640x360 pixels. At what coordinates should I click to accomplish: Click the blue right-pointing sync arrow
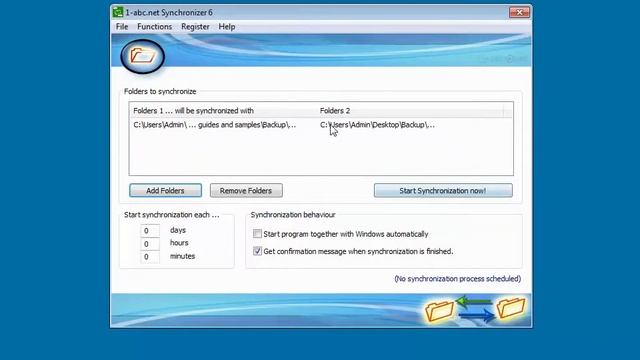point(477,316)
